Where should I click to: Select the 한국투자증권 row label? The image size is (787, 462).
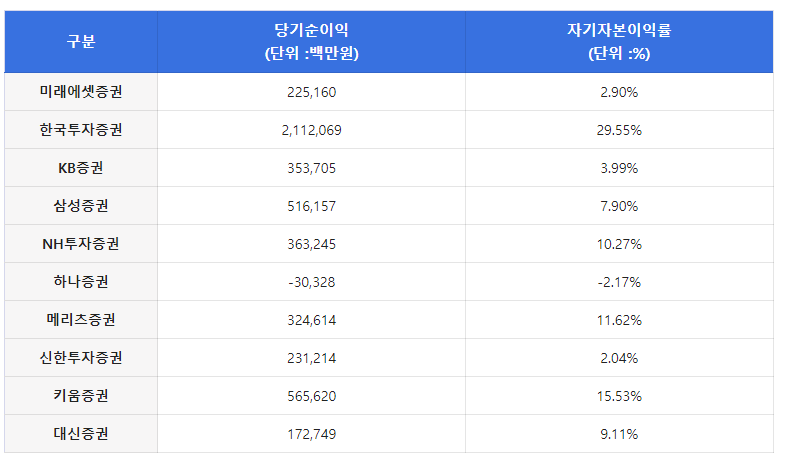[x=81, y=130]
